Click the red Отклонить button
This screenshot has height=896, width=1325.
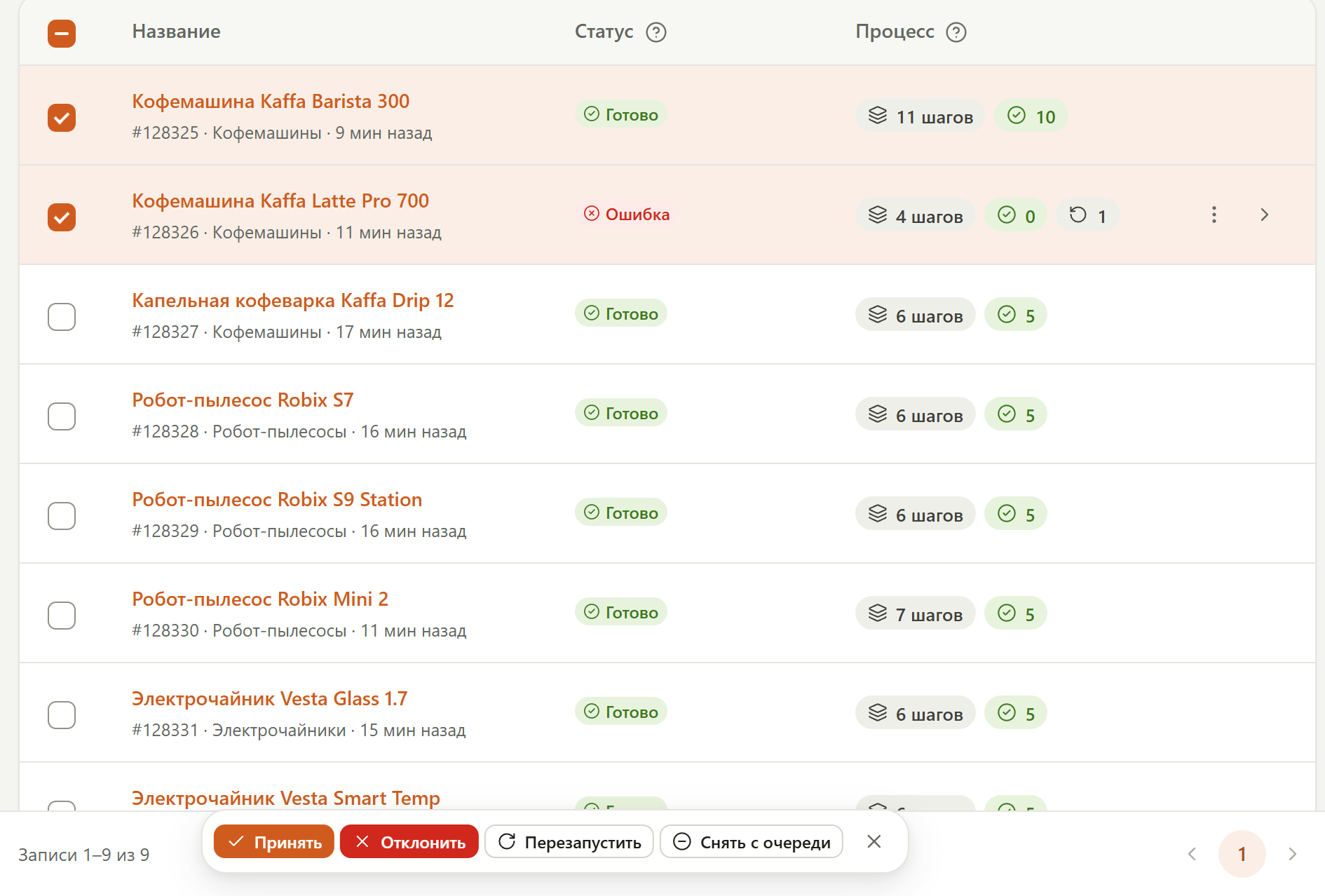[409, 841]
